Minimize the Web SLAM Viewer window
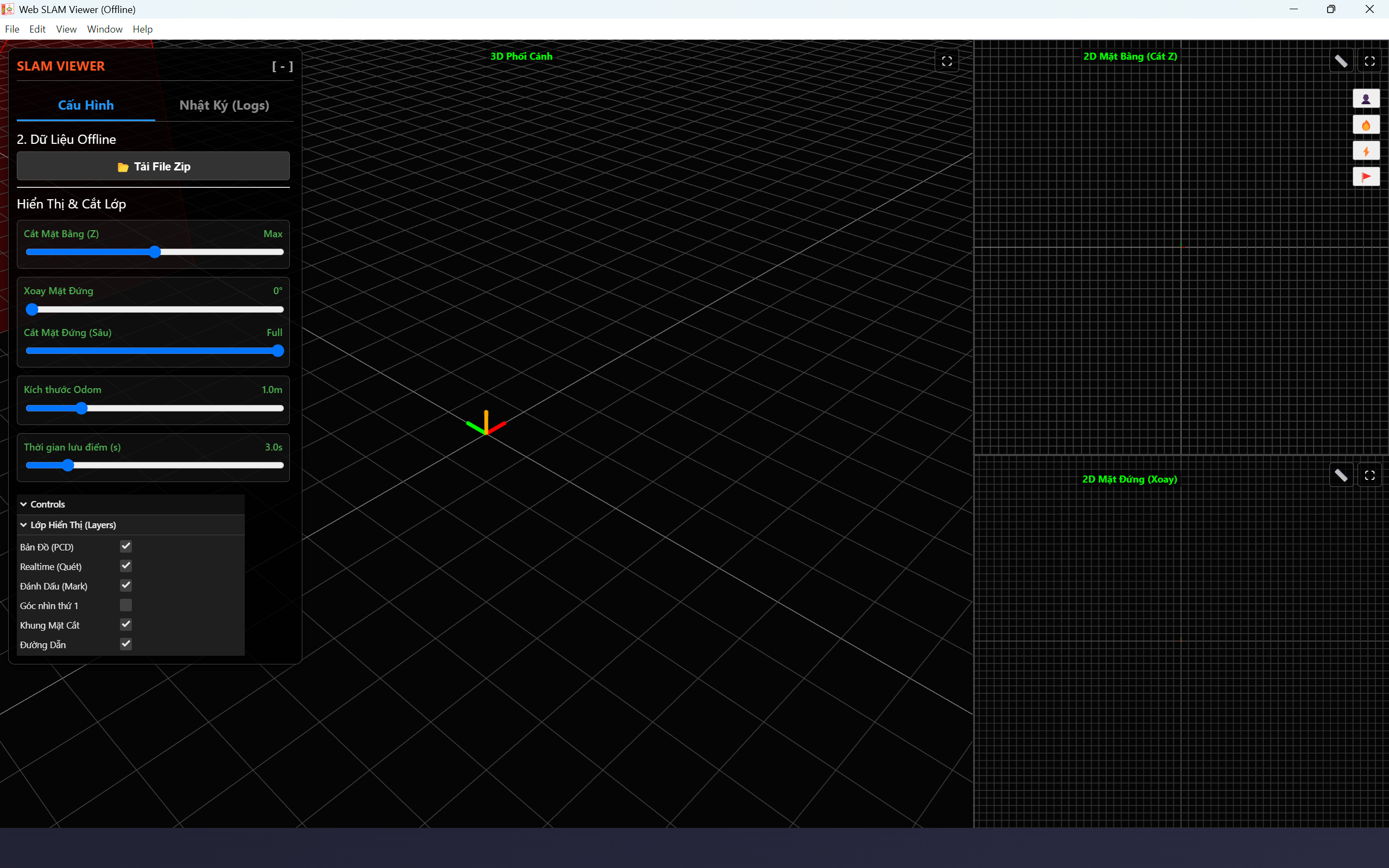The width and height of the screenshot is (1389, 868). [x=1293, y=9]
